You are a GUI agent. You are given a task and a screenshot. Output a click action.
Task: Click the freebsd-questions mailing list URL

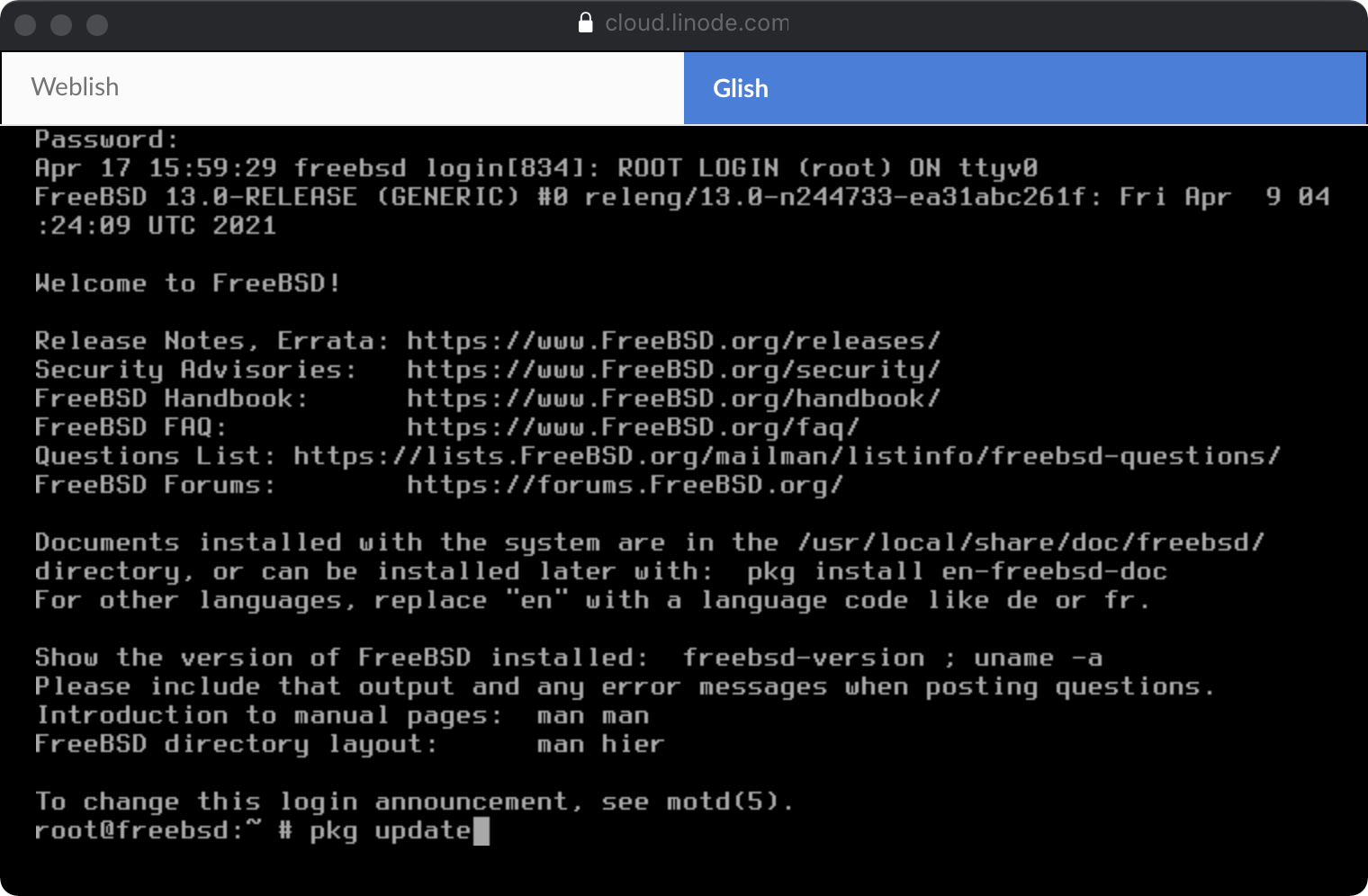786,457
